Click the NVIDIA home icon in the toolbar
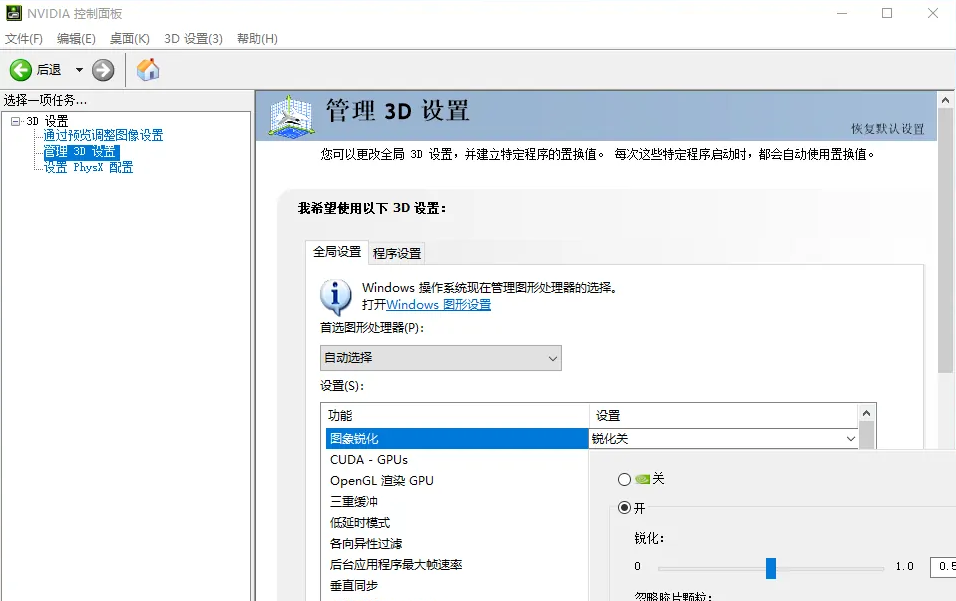956x601 pixels. [x=147, y=70]
